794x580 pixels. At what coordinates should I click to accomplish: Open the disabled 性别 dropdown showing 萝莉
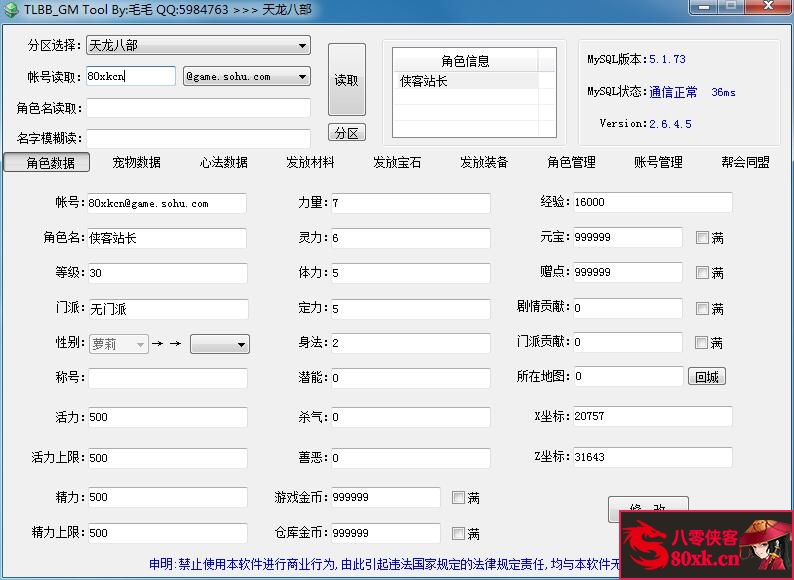tap(118, 344)
